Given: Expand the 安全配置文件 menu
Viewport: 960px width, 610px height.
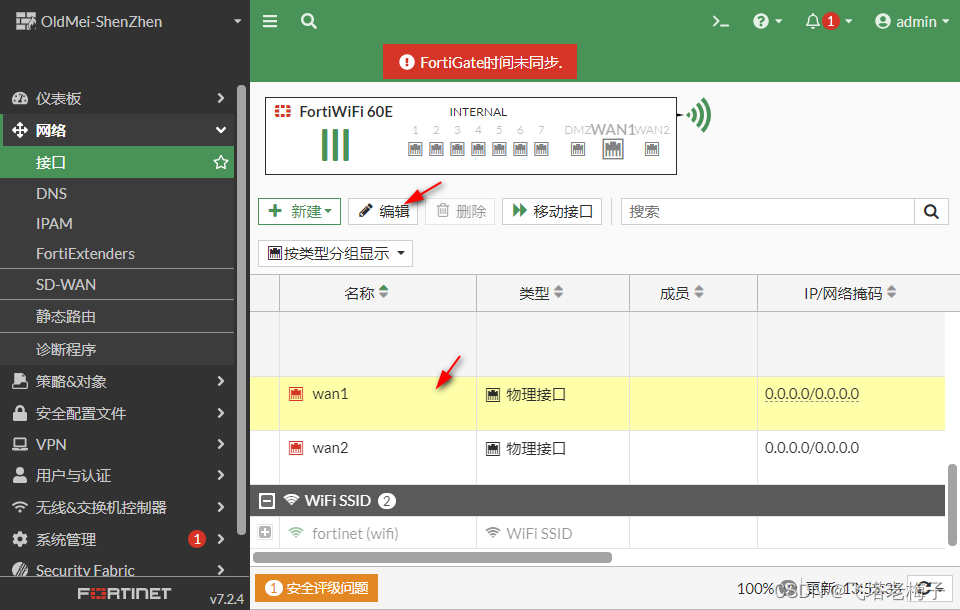Looking at the screenshot, I should point(117,413).
